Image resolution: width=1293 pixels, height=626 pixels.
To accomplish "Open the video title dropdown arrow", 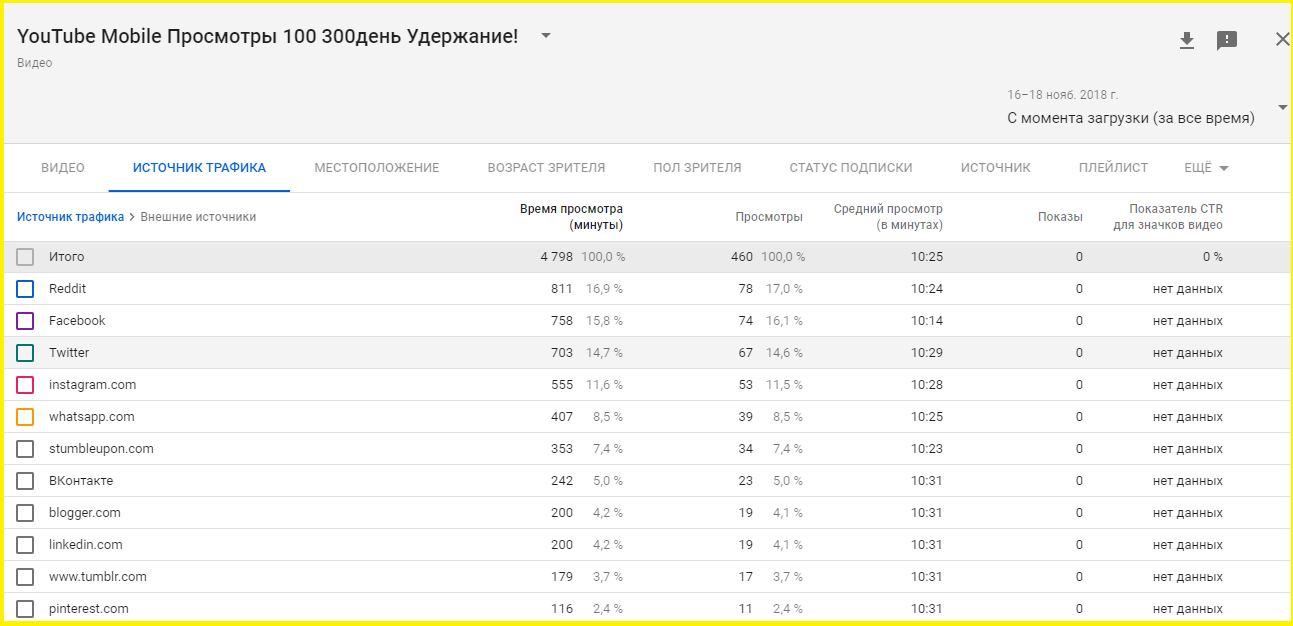I will click(546, 35).
